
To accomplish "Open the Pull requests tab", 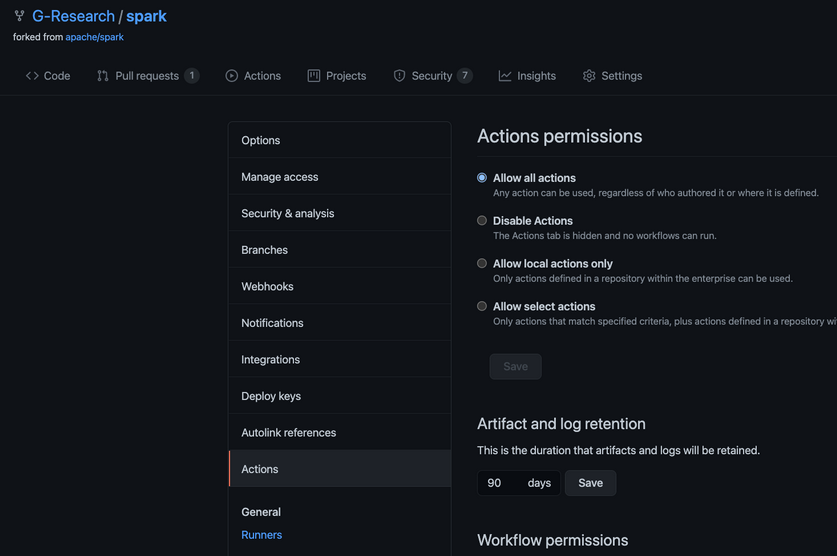I will click(x=148, y=76).
